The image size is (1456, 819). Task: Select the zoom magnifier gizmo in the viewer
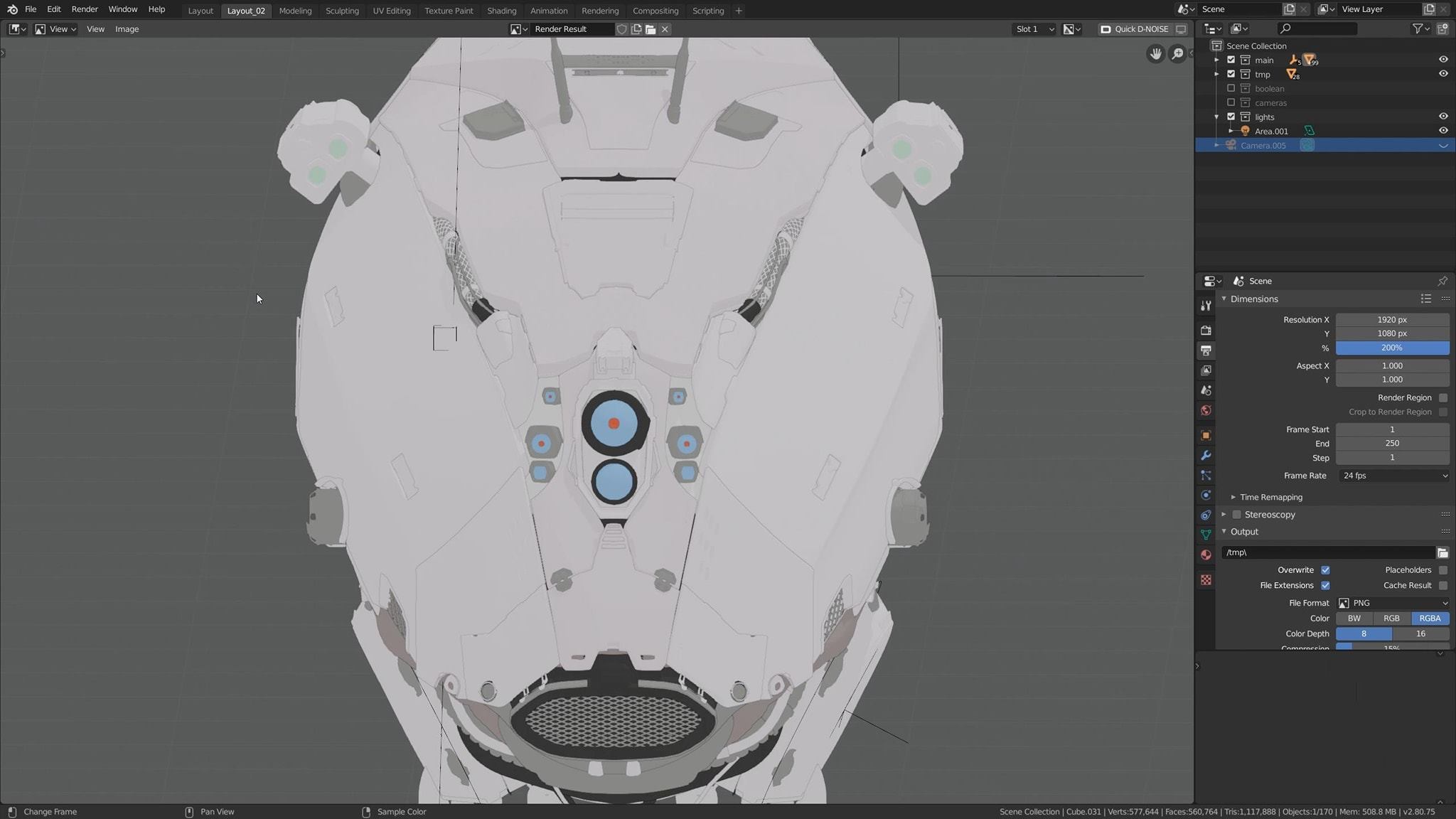pos(1178,53)
